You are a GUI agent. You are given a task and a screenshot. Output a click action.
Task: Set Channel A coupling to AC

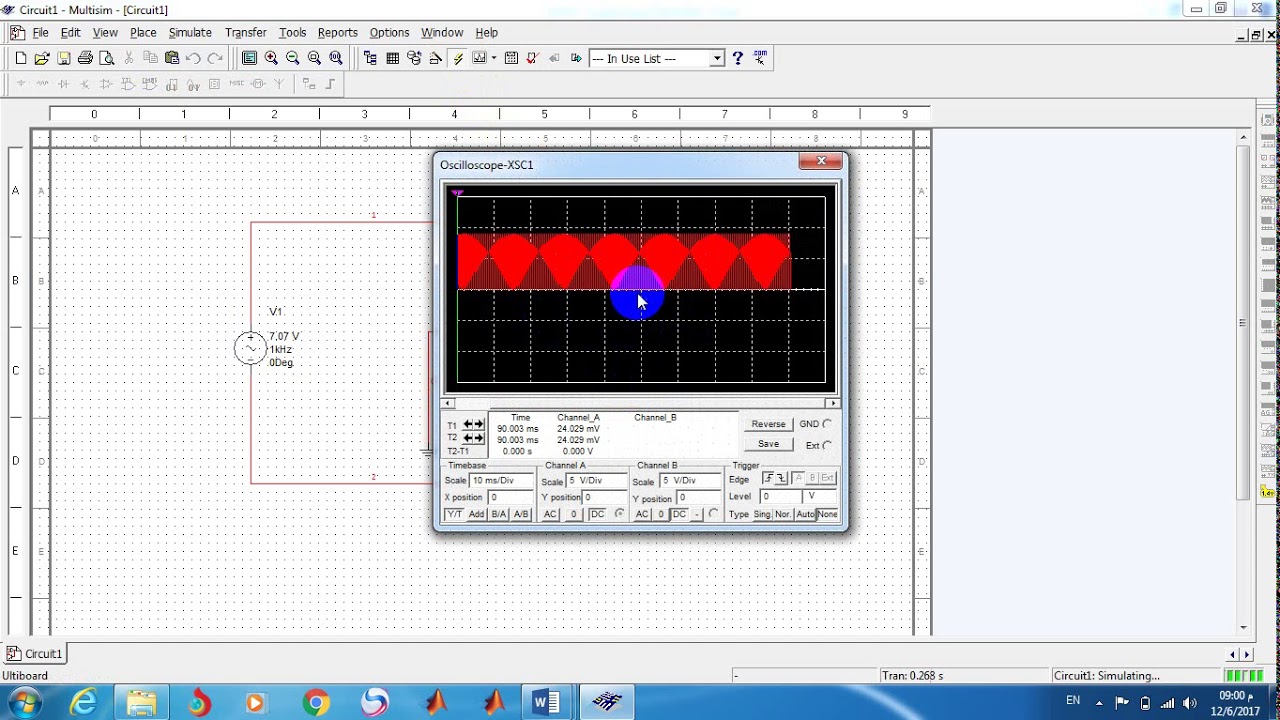tap(550, 514)
